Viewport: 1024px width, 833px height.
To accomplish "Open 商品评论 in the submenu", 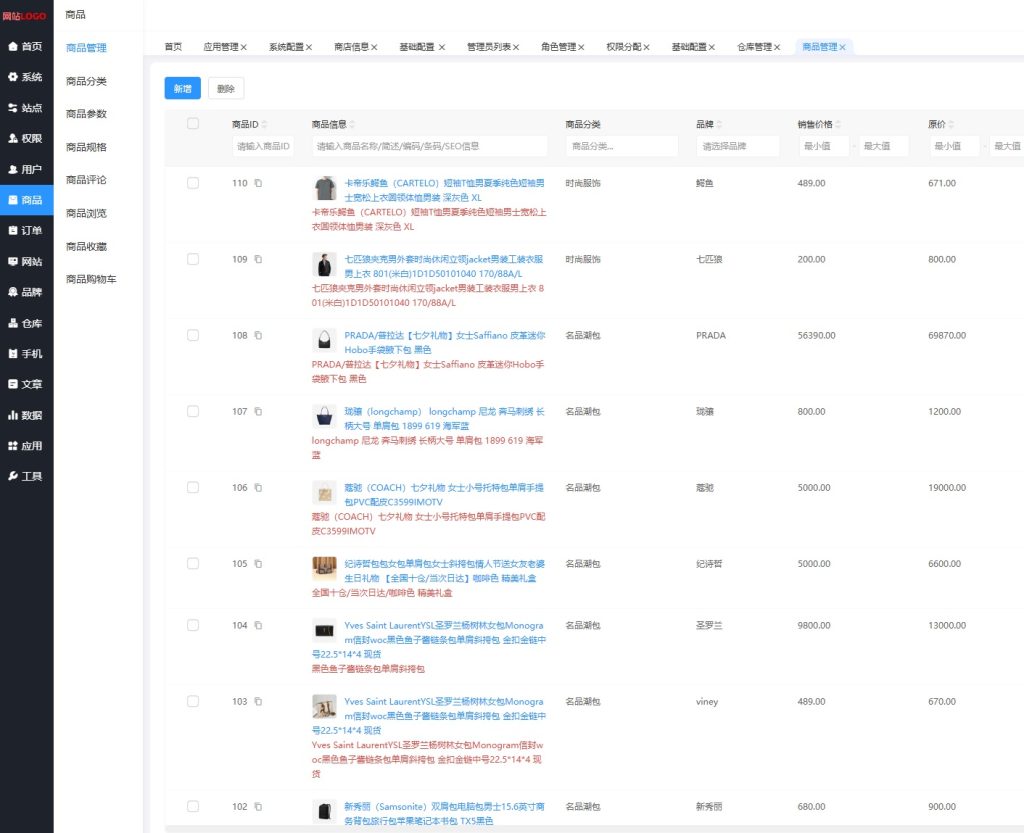I will pyautogui.click(x=86, y=180).
